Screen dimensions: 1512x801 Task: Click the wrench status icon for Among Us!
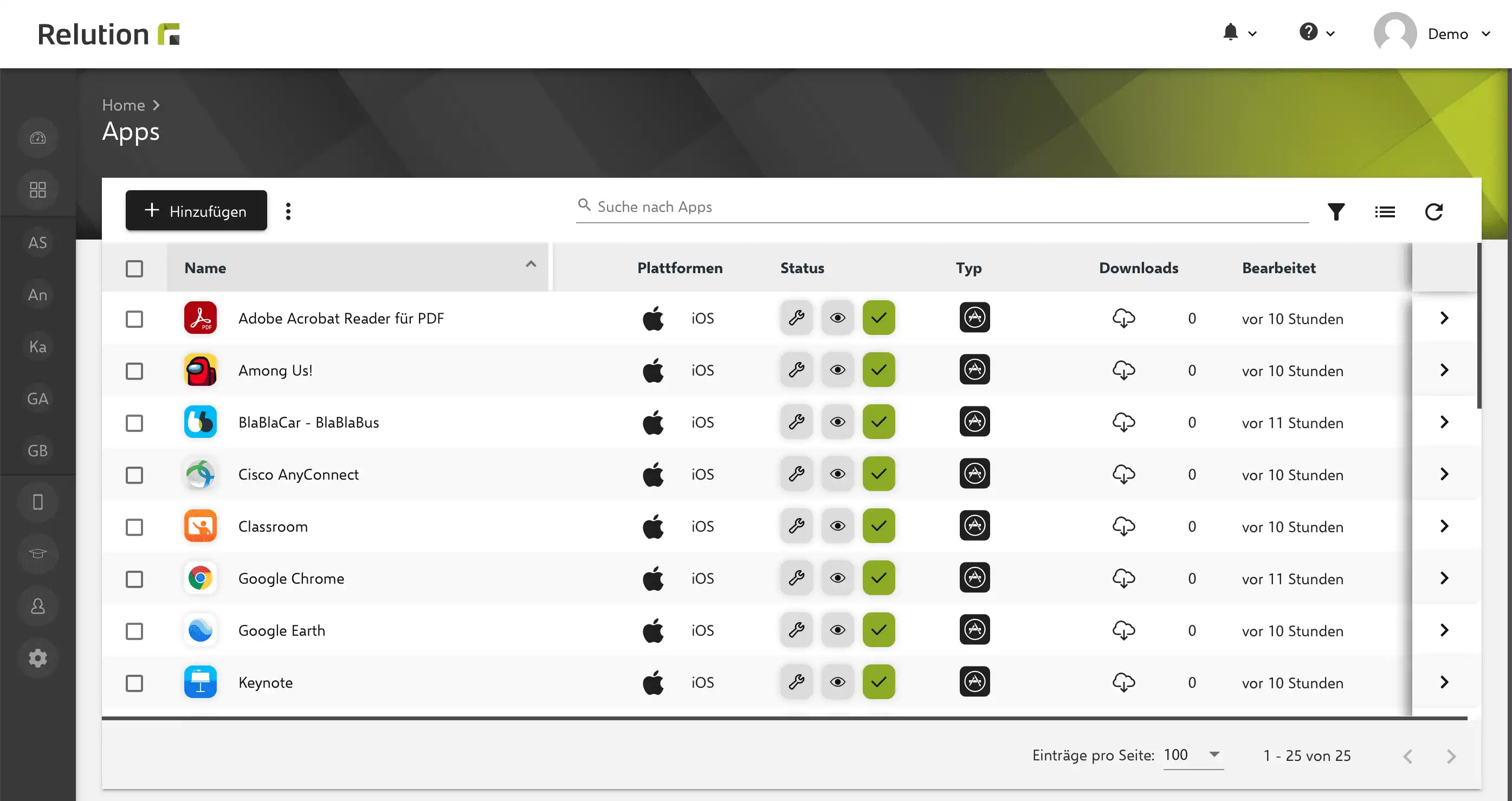click(797, 370)
